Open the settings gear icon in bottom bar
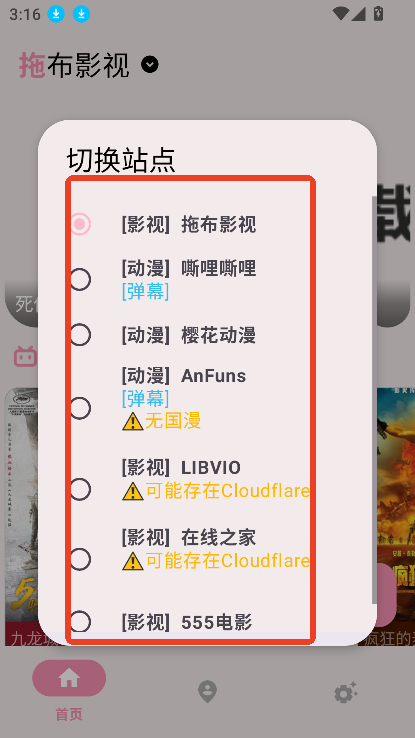Viewport: 415px width, 738px height. point(345,693)
